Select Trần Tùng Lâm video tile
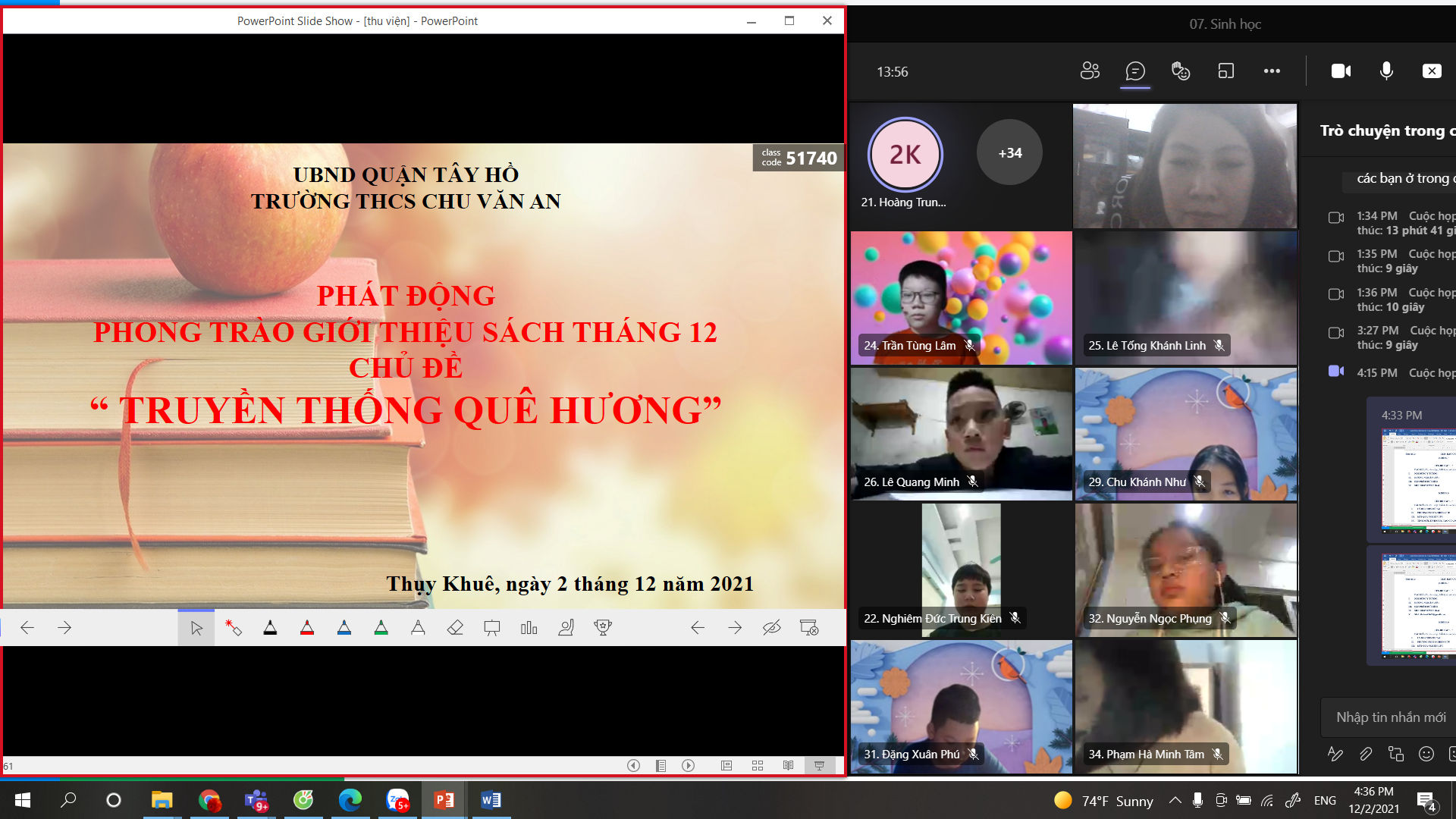The width and height of the screenshot is (1456, 819). click(961, 298)
